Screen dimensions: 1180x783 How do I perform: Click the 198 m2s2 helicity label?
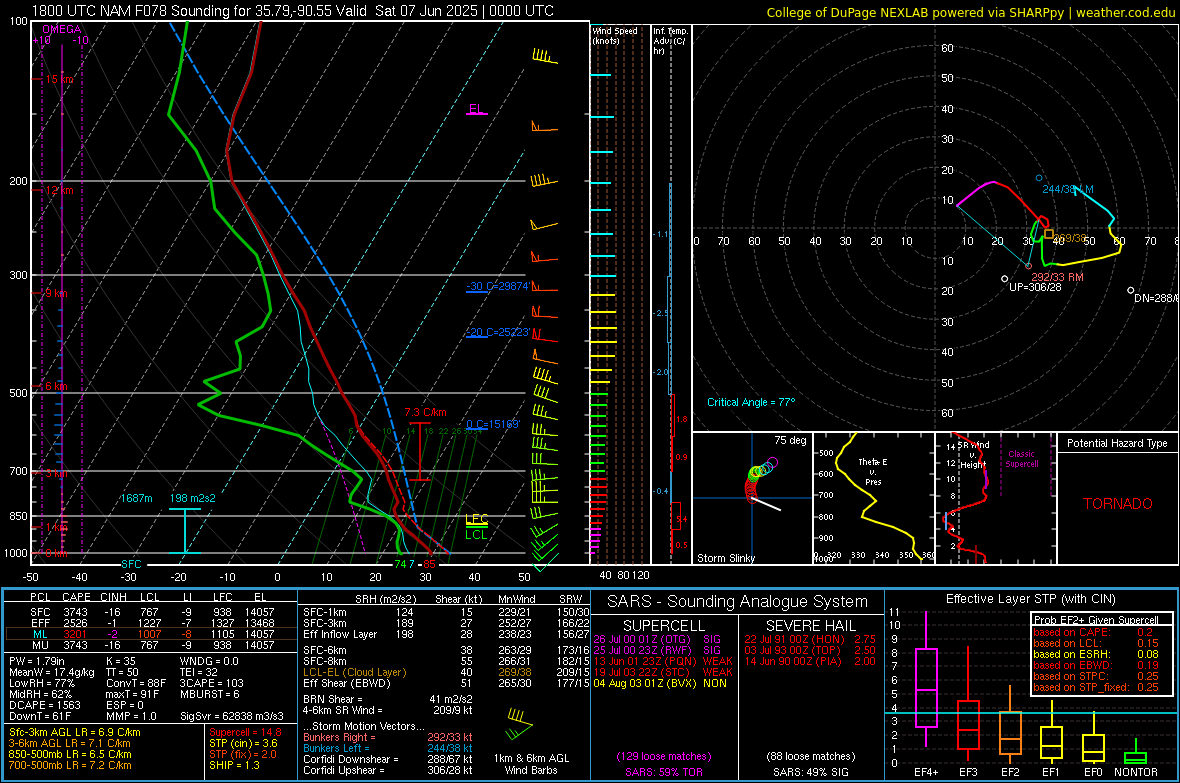pos(193,498)
